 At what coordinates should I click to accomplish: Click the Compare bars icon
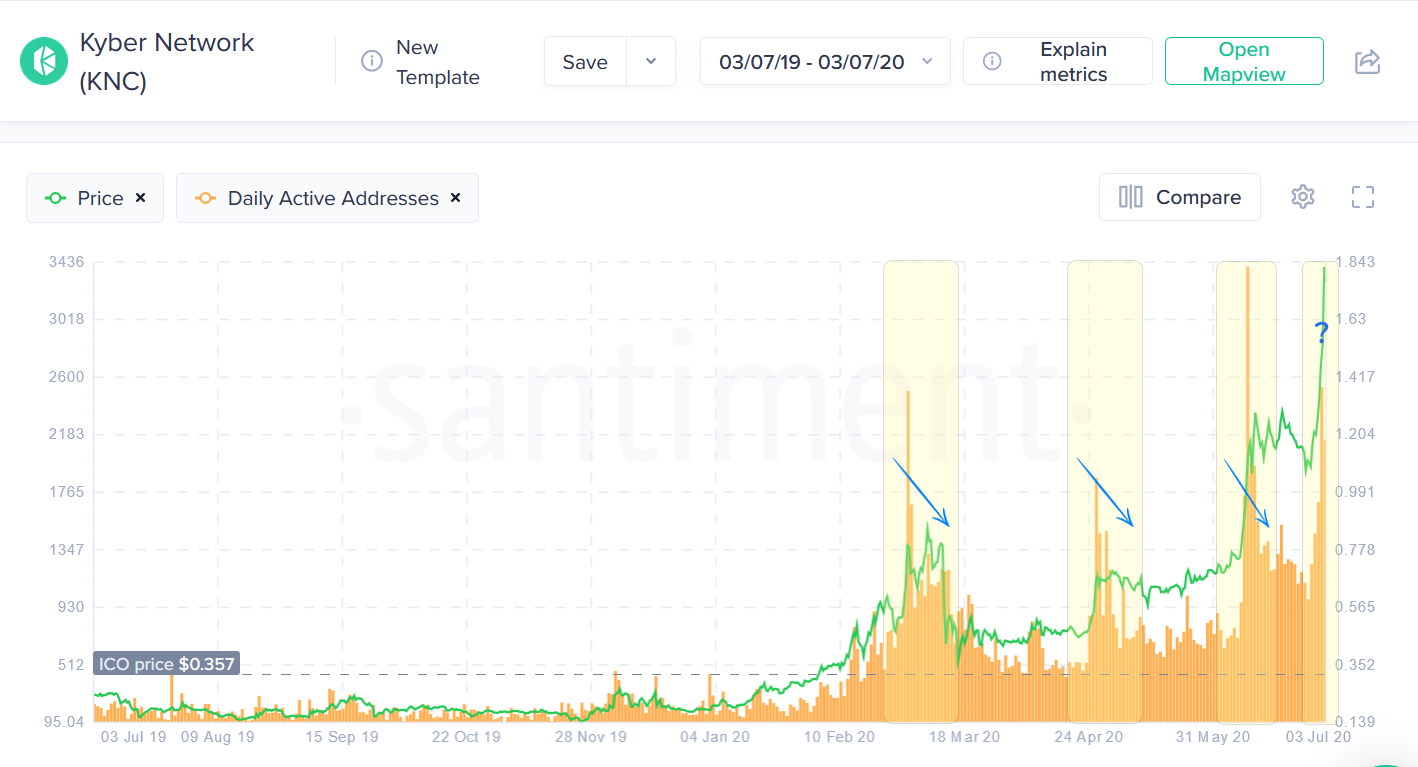1131,197
